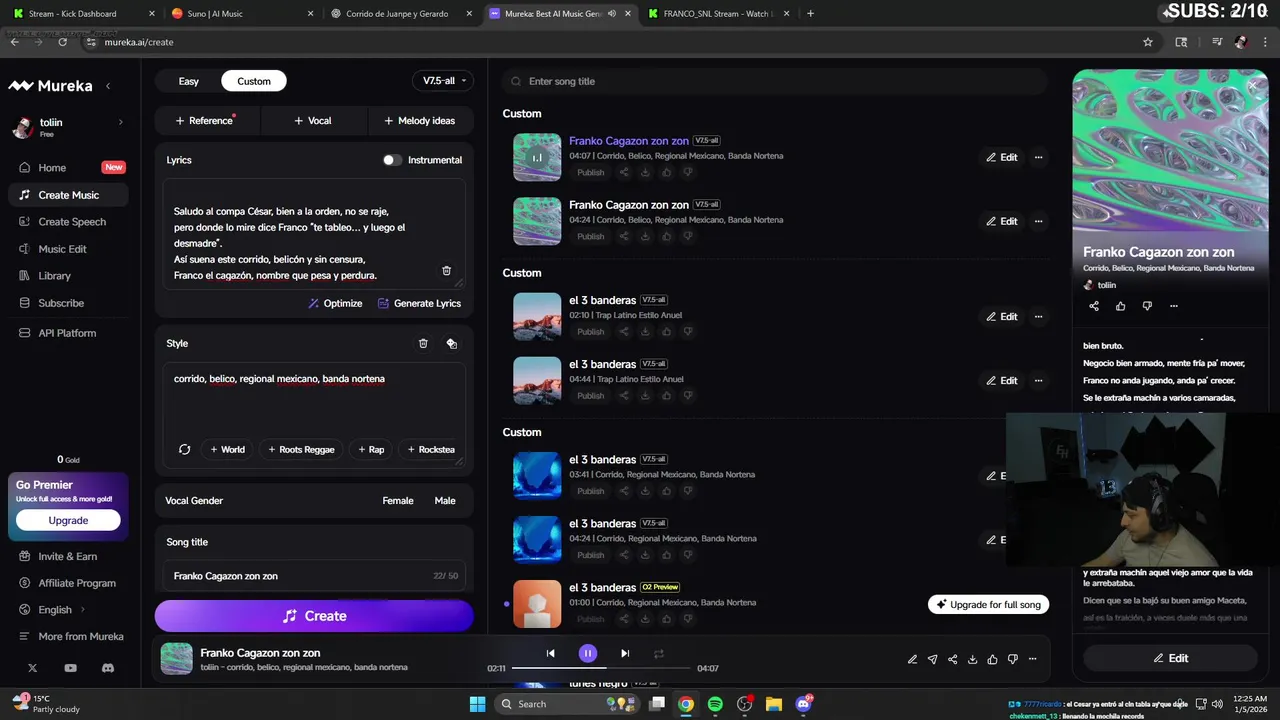Viewport: 1280px width, 720px height.
Task: Click the pencil edit icon in player bar
Action: (912, 659)
